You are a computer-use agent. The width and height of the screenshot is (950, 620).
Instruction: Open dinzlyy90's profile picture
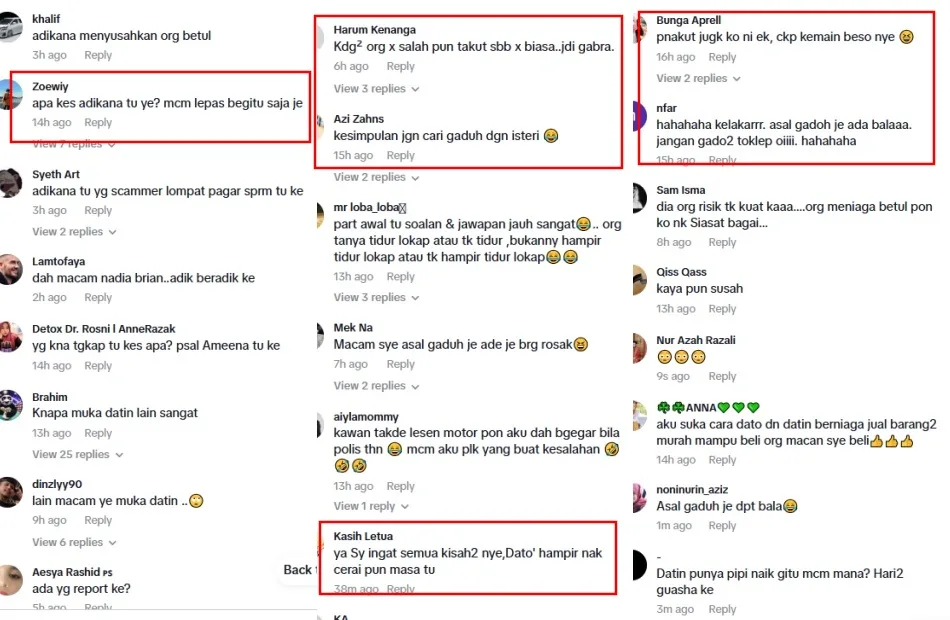coord(10,492)
